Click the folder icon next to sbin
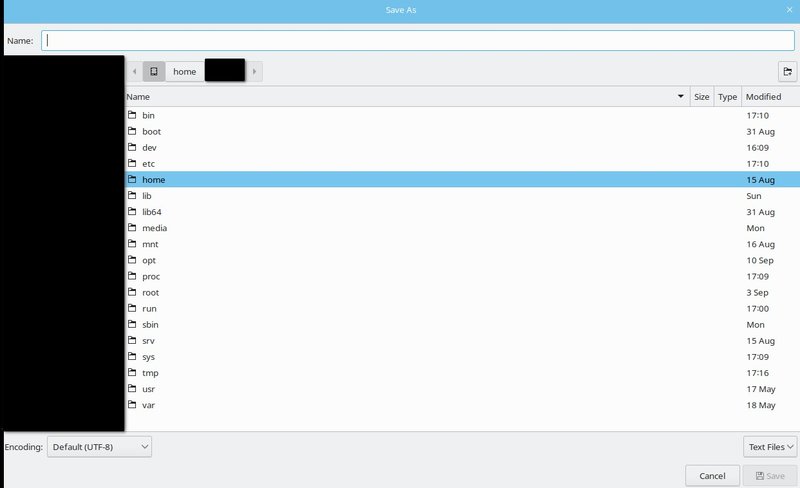 [x=132, y=324]
